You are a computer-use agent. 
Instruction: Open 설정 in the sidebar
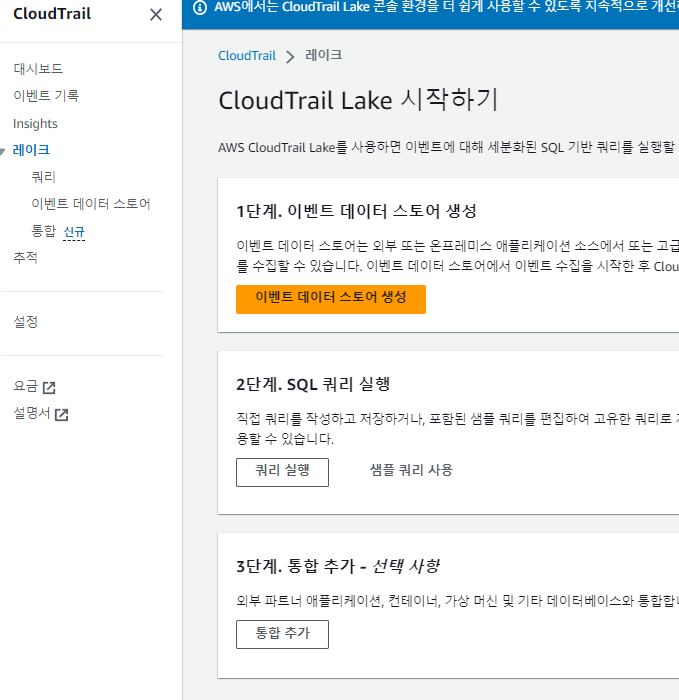point(25,322)
